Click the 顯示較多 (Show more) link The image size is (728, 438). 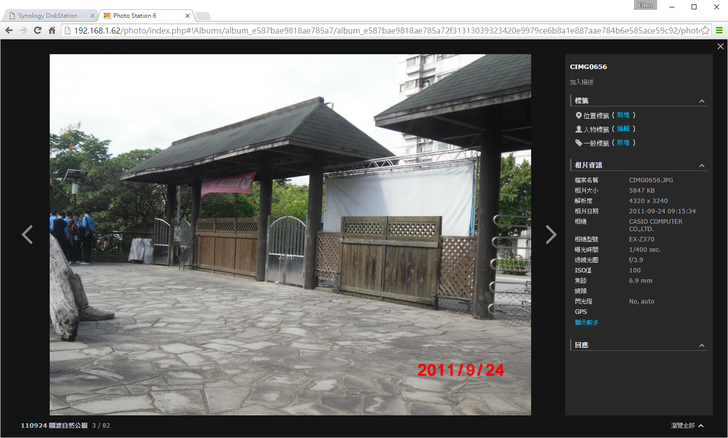[x=587, y=322]
